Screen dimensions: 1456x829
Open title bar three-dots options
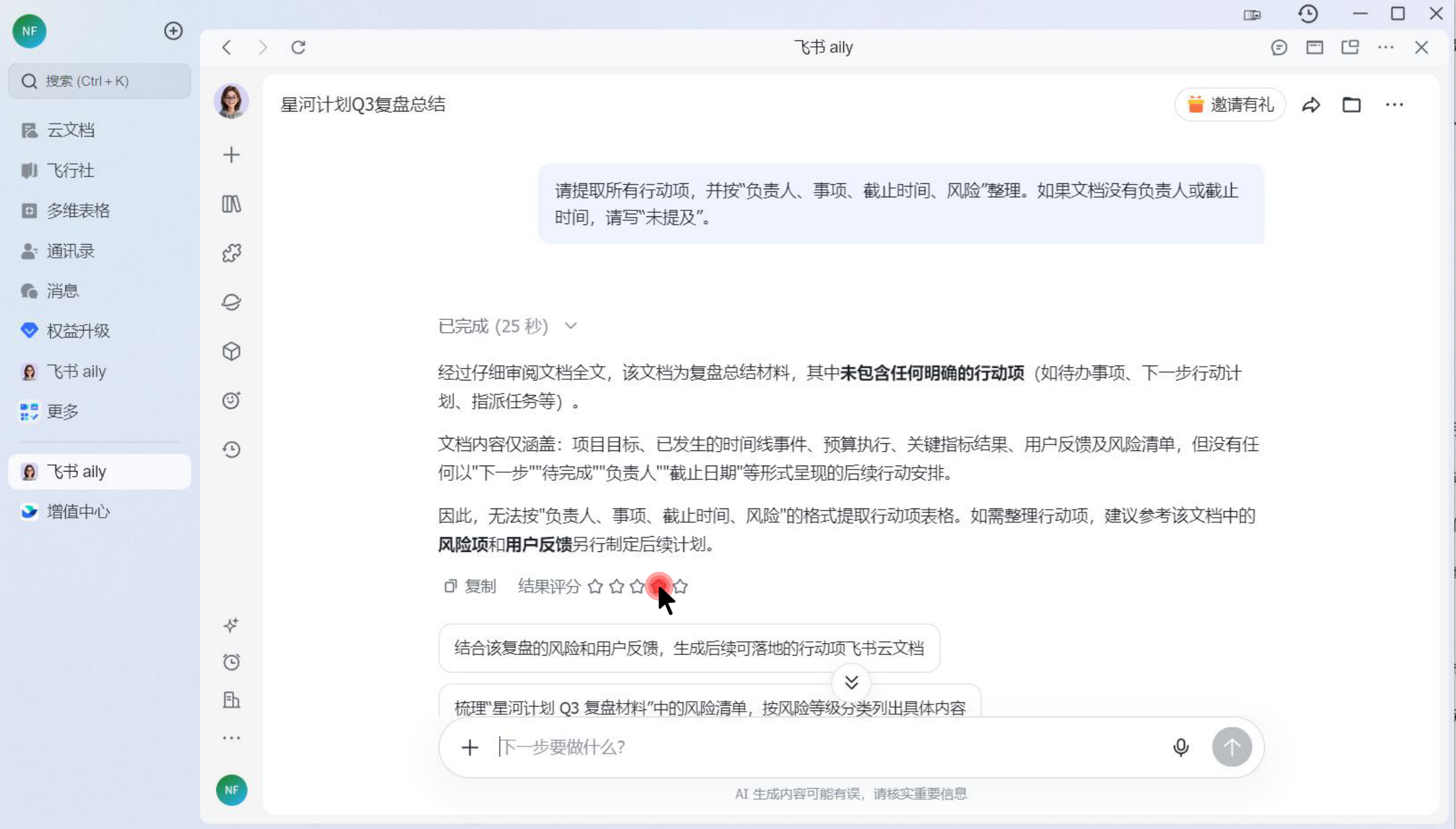1386,47
